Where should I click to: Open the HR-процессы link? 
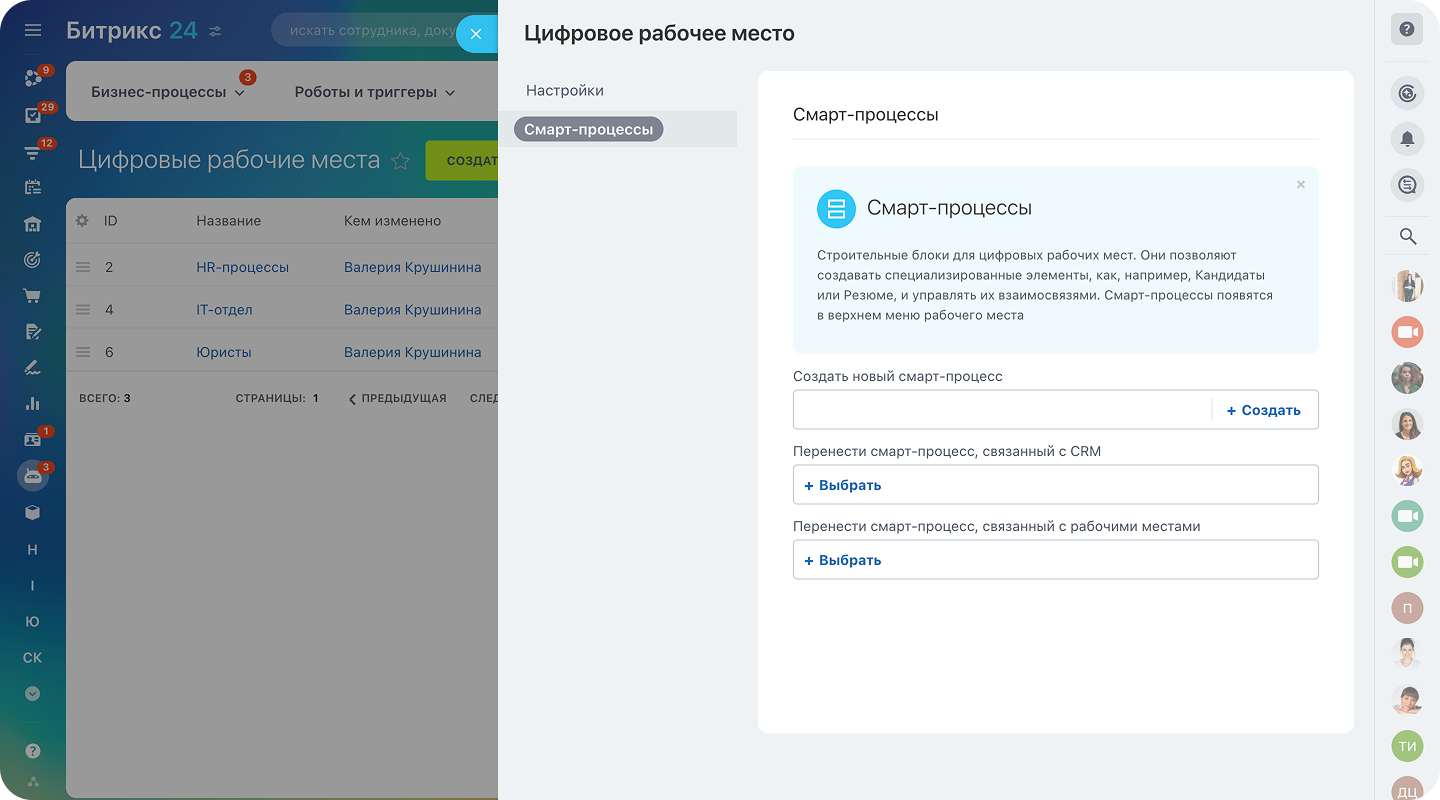click(242, 268)
